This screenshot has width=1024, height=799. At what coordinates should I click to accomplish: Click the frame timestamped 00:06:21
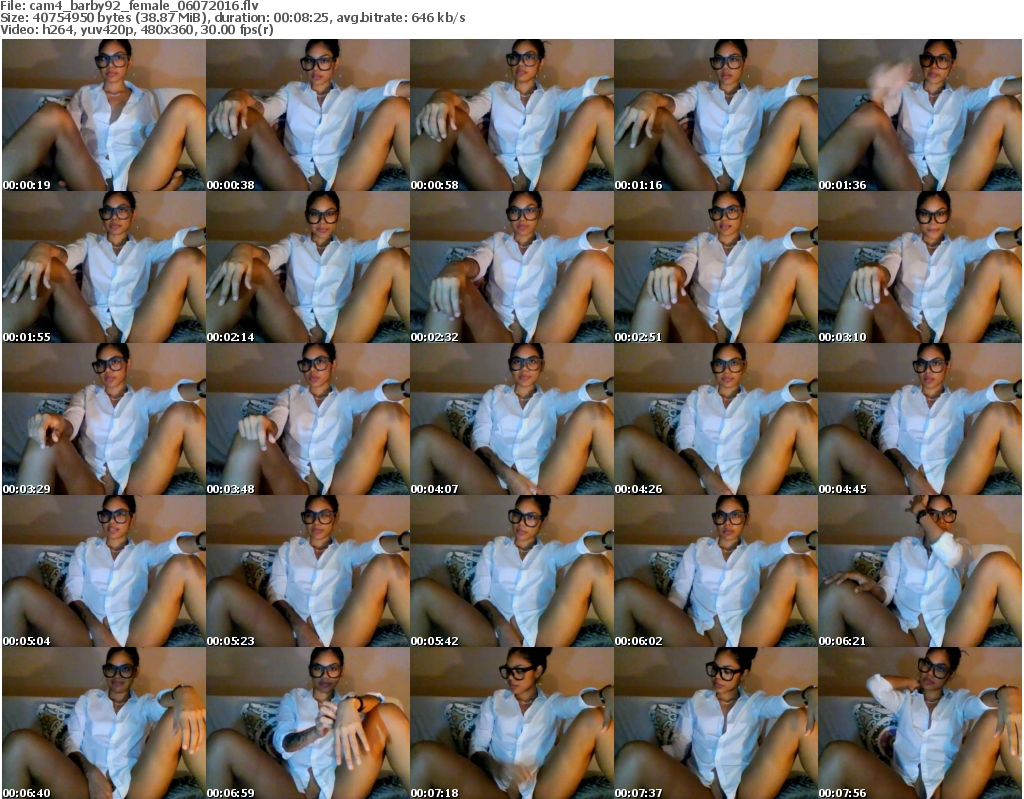click(919, 571)
